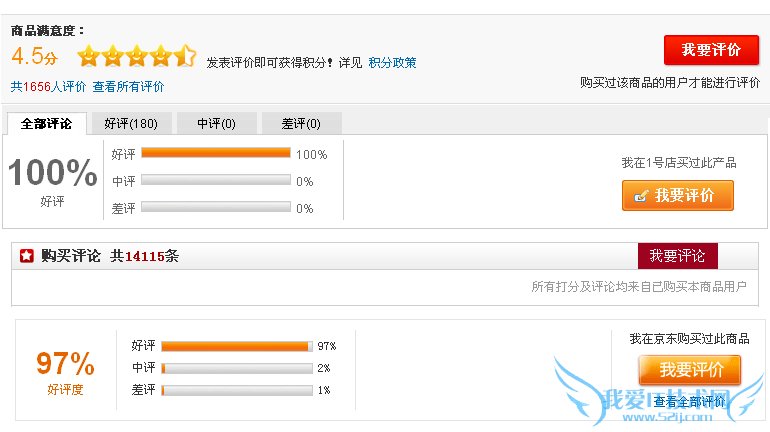This screenshot has width=770, height=432.
Task: Click the red 我要评价 button
Action: (711, 50)
